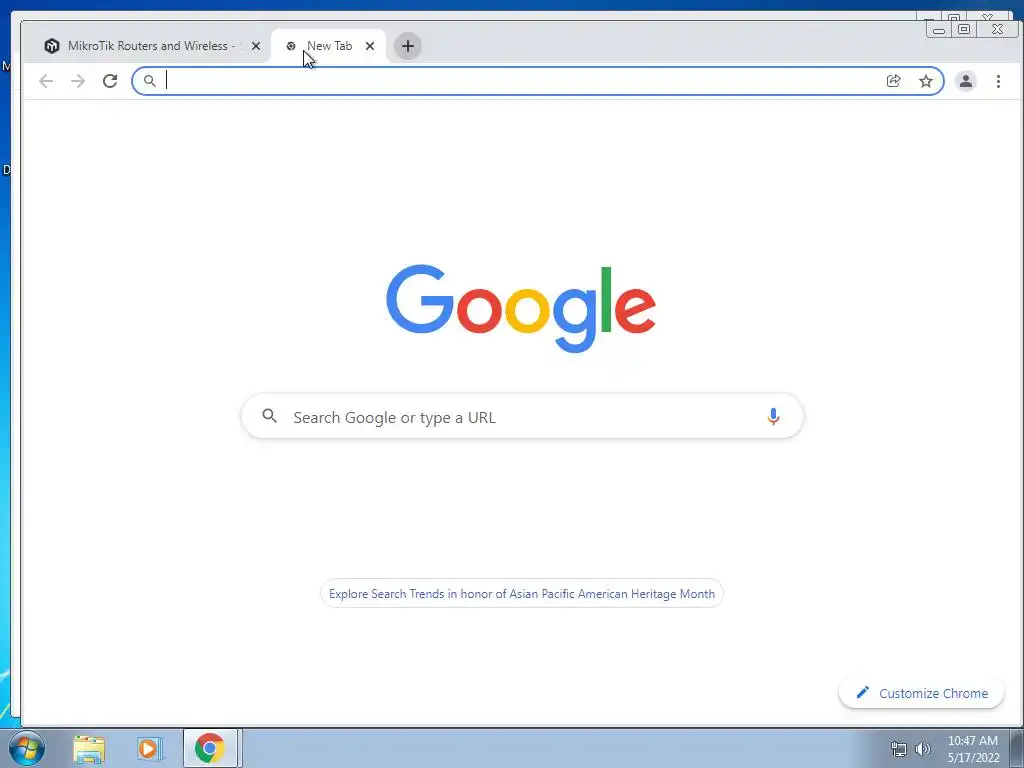Bookmark this tab with the star icon
This screenshot has height=768, width=1024.
(925, 81)
